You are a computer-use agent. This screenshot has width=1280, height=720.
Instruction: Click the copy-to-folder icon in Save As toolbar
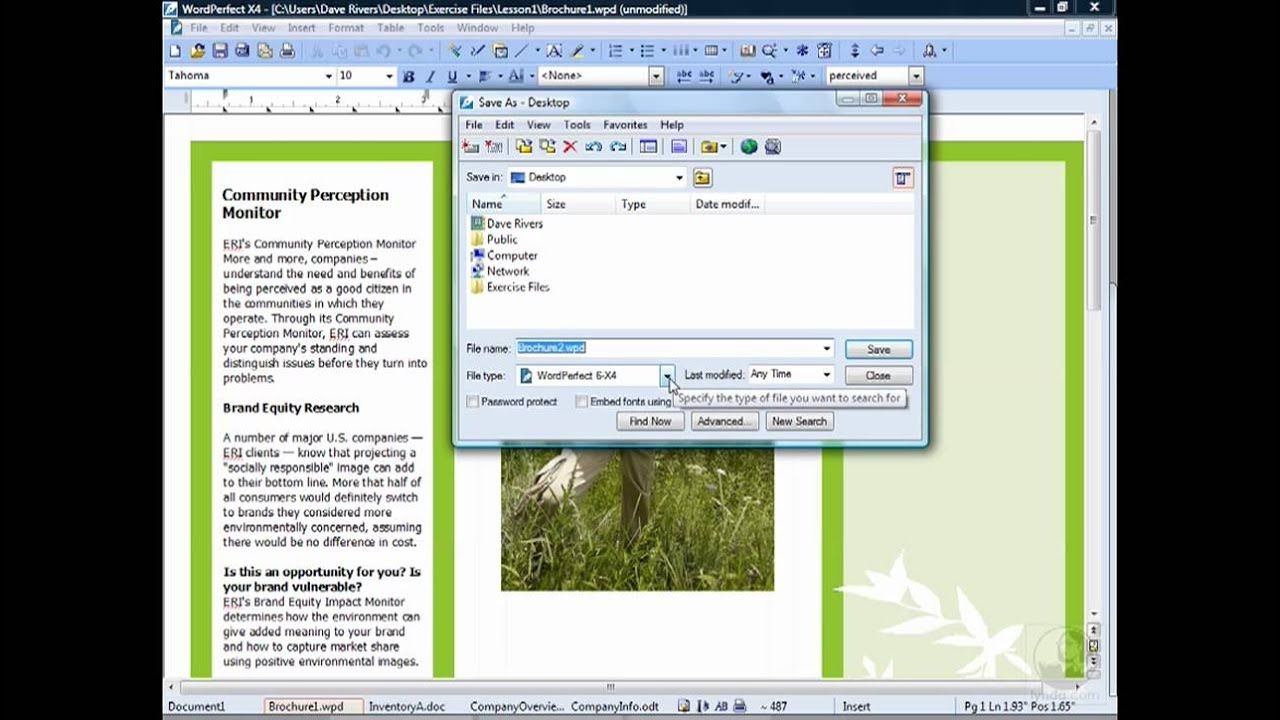click(x=524, y=147)
